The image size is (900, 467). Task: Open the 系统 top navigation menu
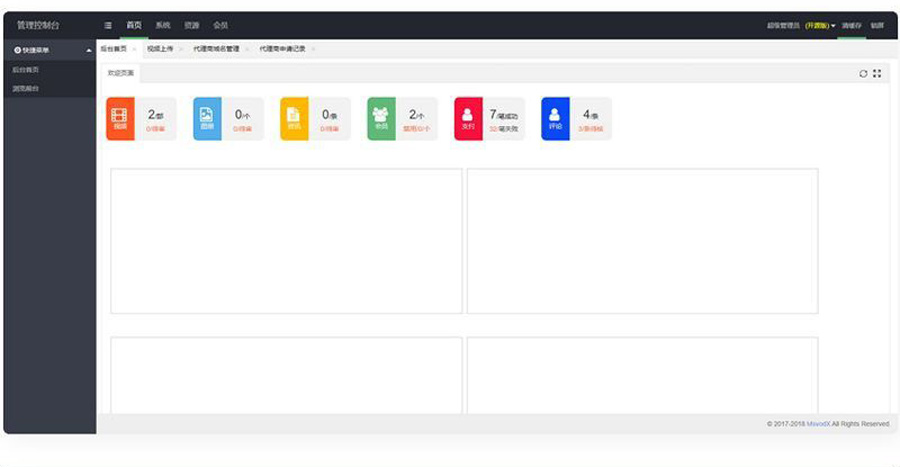click(x=163, y=25)
